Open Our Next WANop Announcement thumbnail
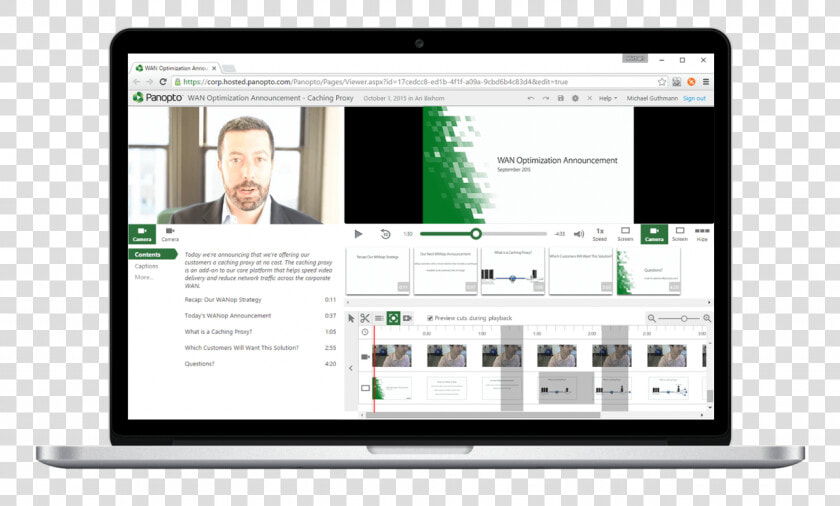 click(445, 271)
